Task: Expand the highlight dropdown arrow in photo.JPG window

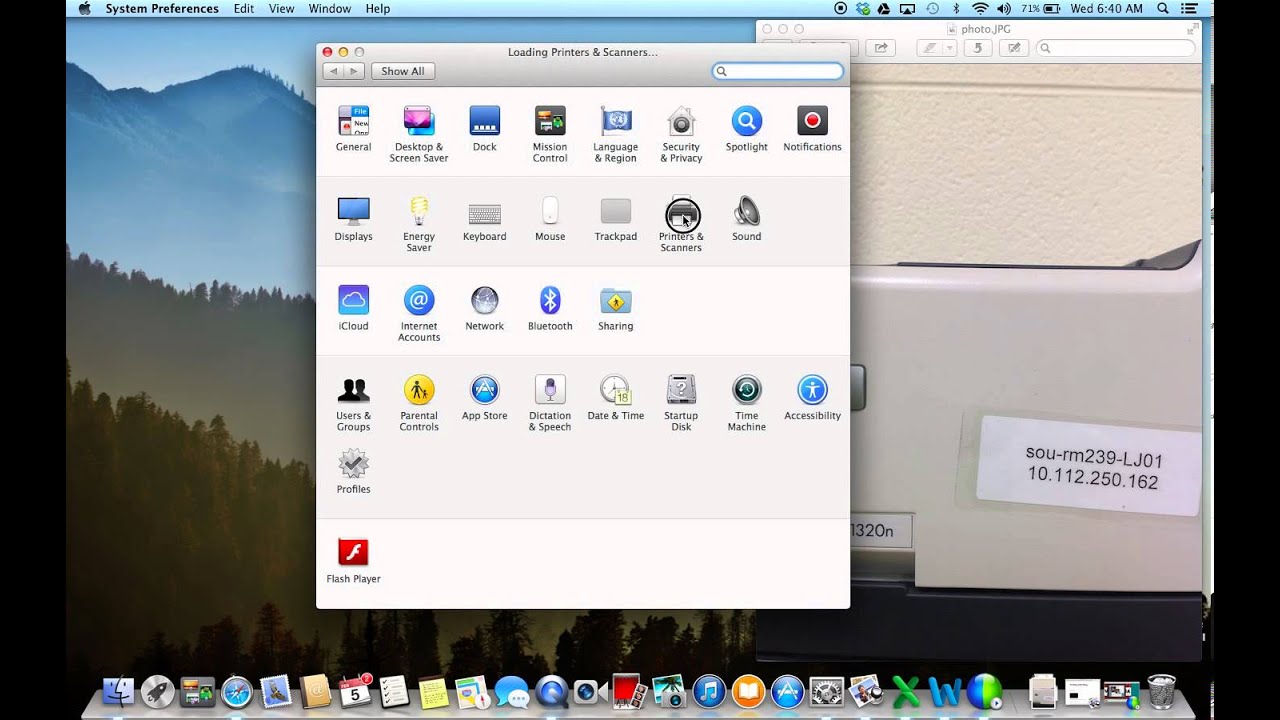Action: [950, 48]
